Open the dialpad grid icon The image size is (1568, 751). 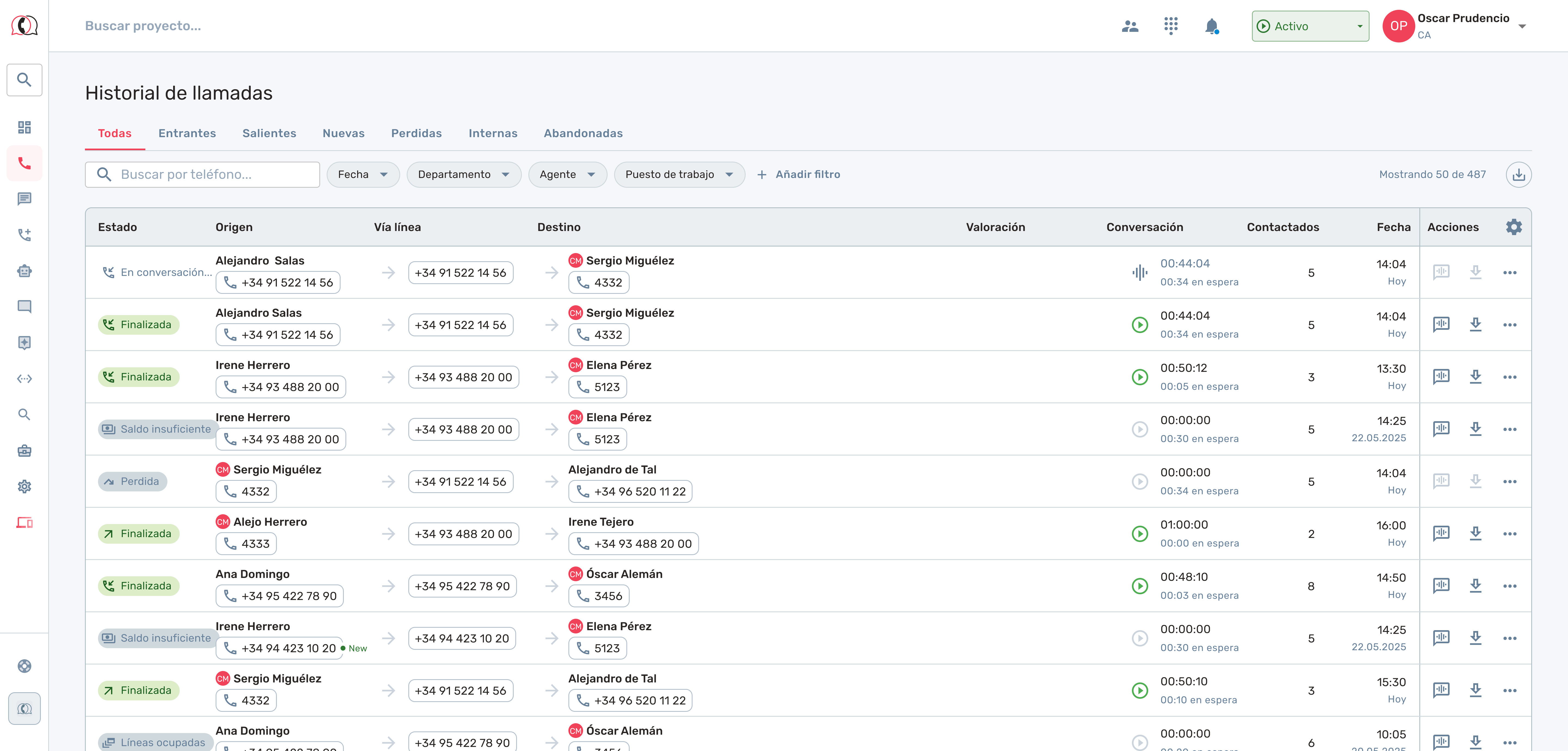(1171, 26)
